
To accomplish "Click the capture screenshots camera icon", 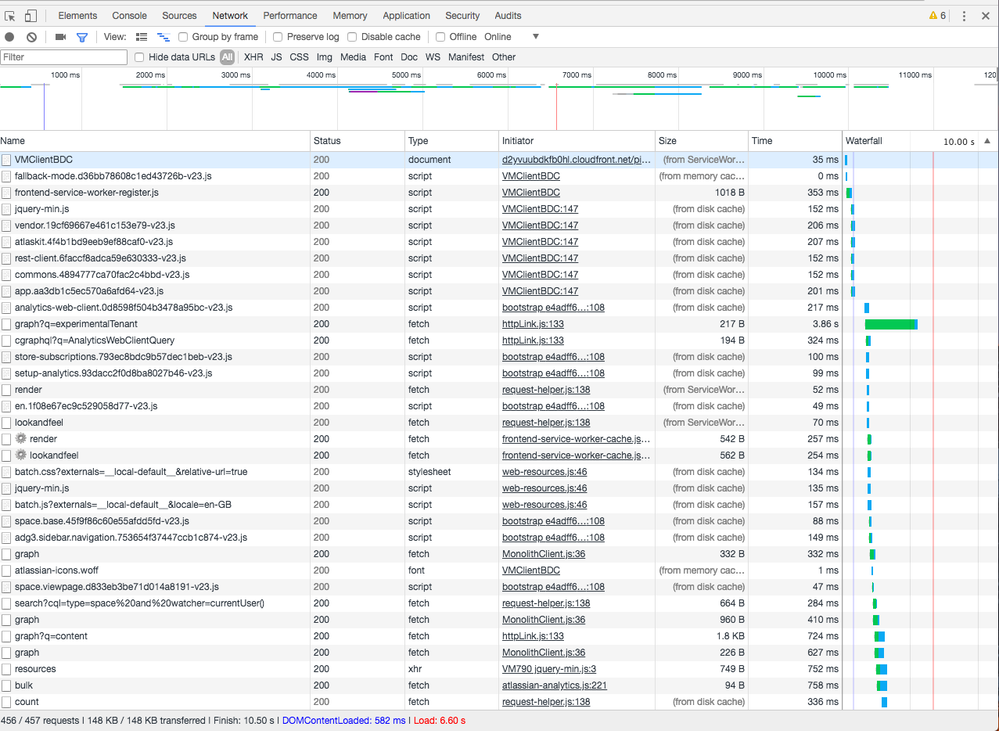I will (60, 37).
